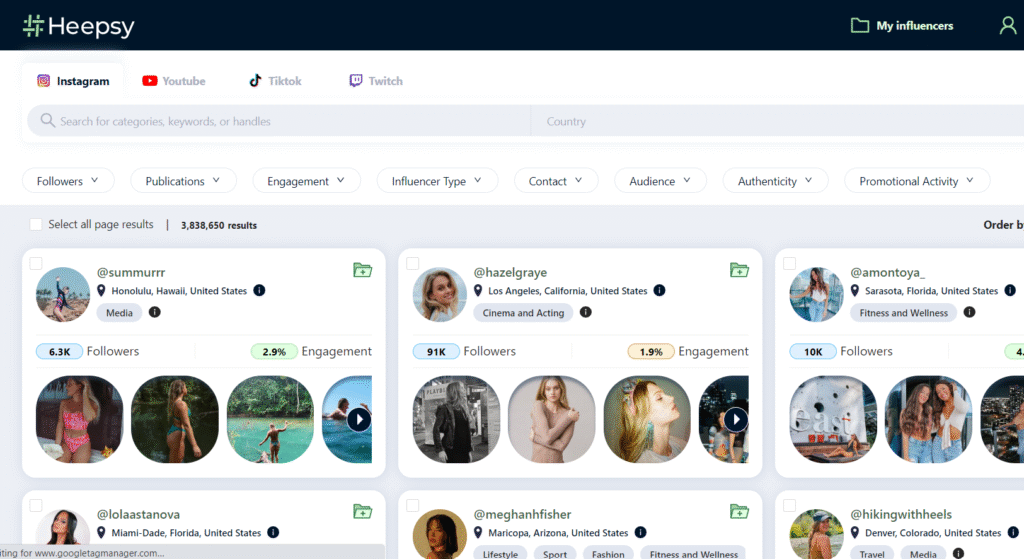Open info icon beside Cinema and Acting tag
Image resolution: width=1024 pixels, height=559 pixels.
tap(586, 312)
